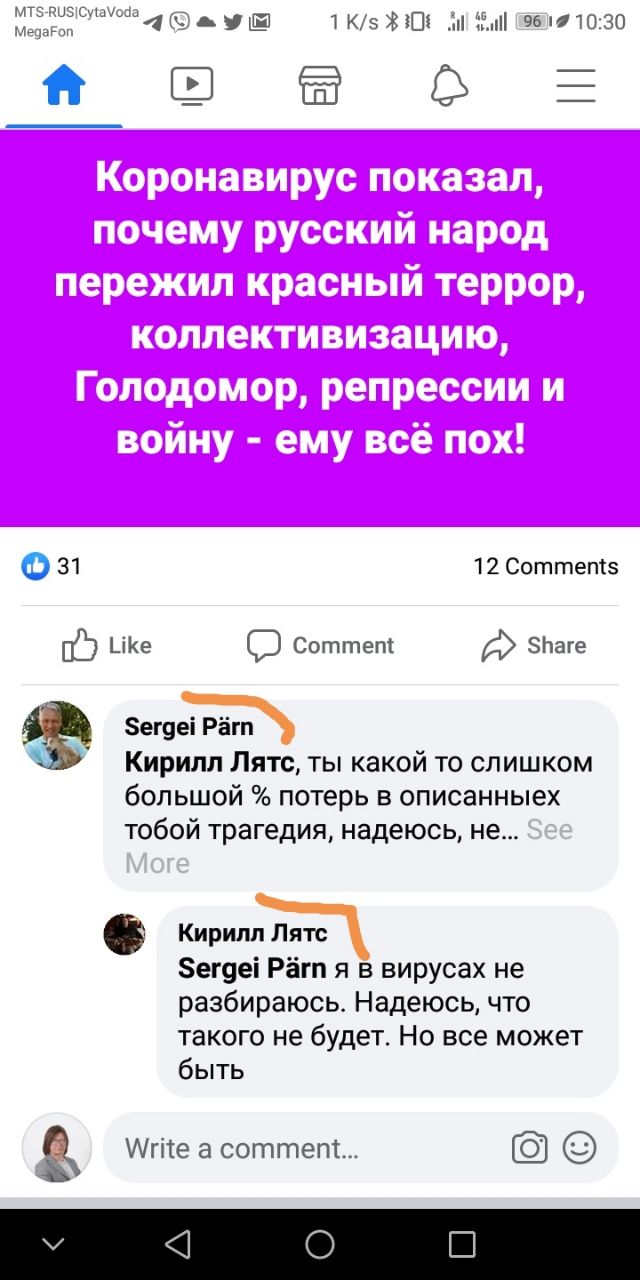Like the post with thumbs-up button
Viewport: 640px width, 1280px height.
tap(107, 645)
